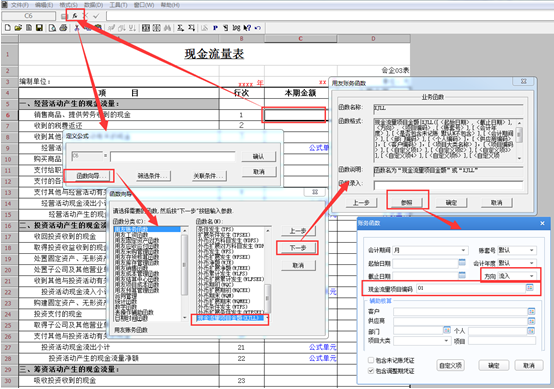Open print preview from the toolbar
554x389 pixels.
(x=52, y=28)
